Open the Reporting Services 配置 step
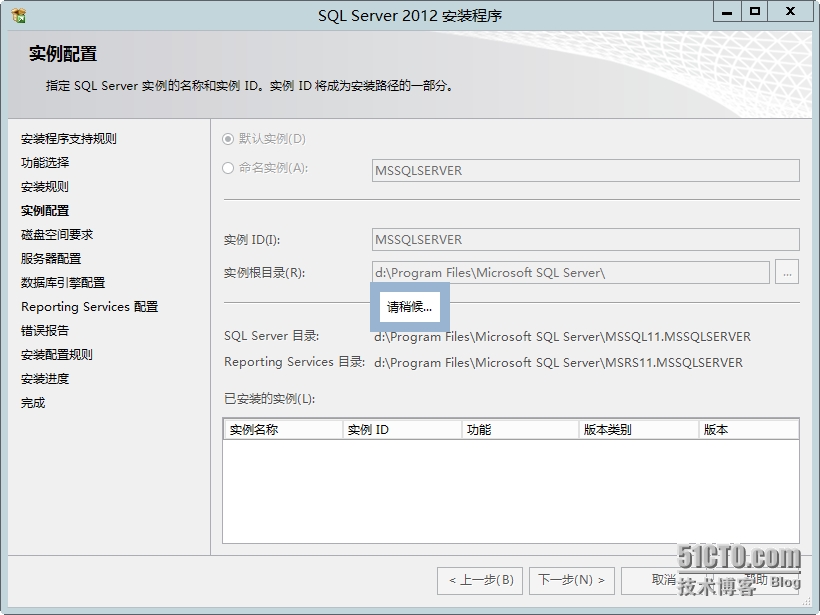Screen dimensions: 820x615 pos(89,306)
